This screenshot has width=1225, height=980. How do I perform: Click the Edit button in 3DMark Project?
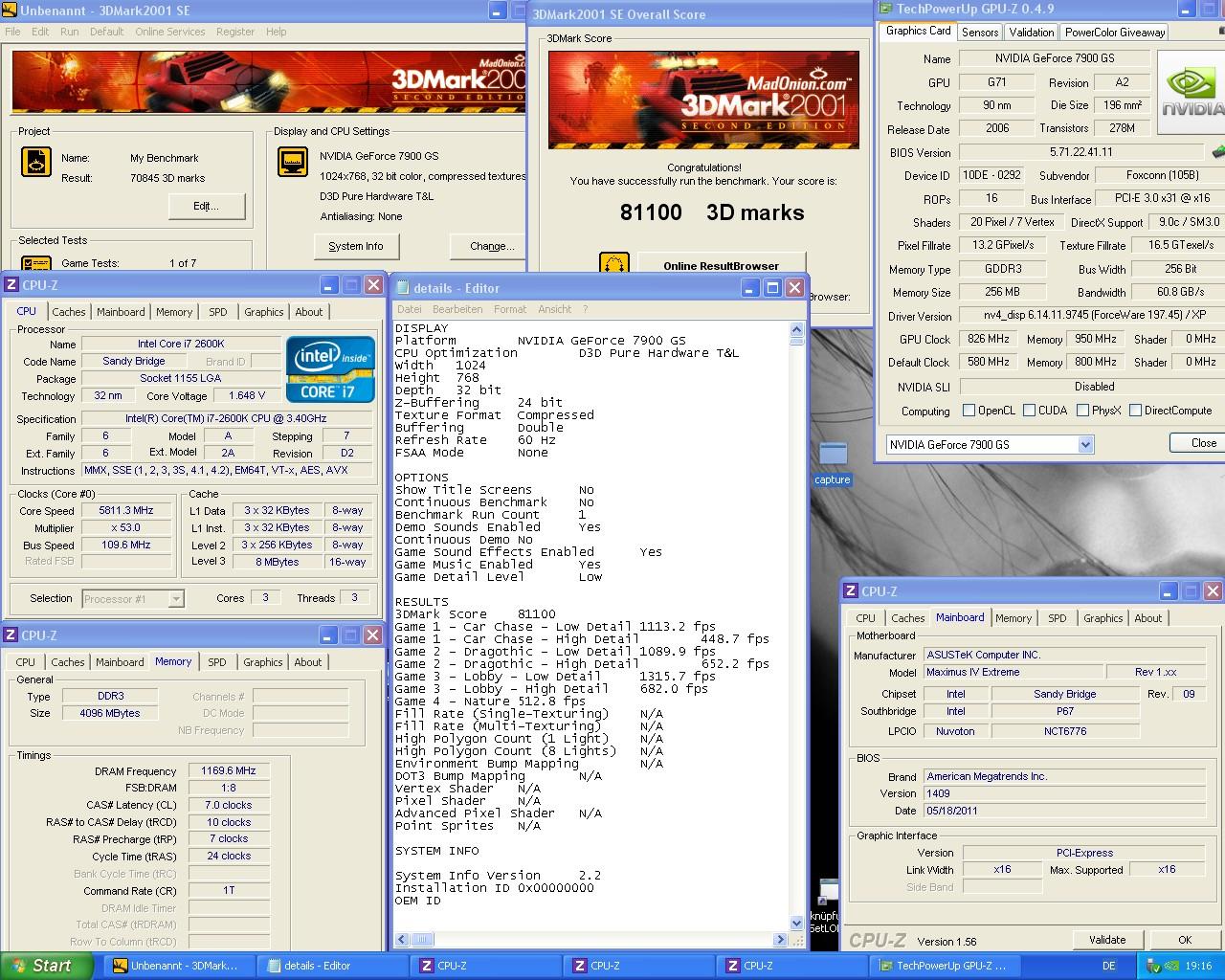coord(207,206)
